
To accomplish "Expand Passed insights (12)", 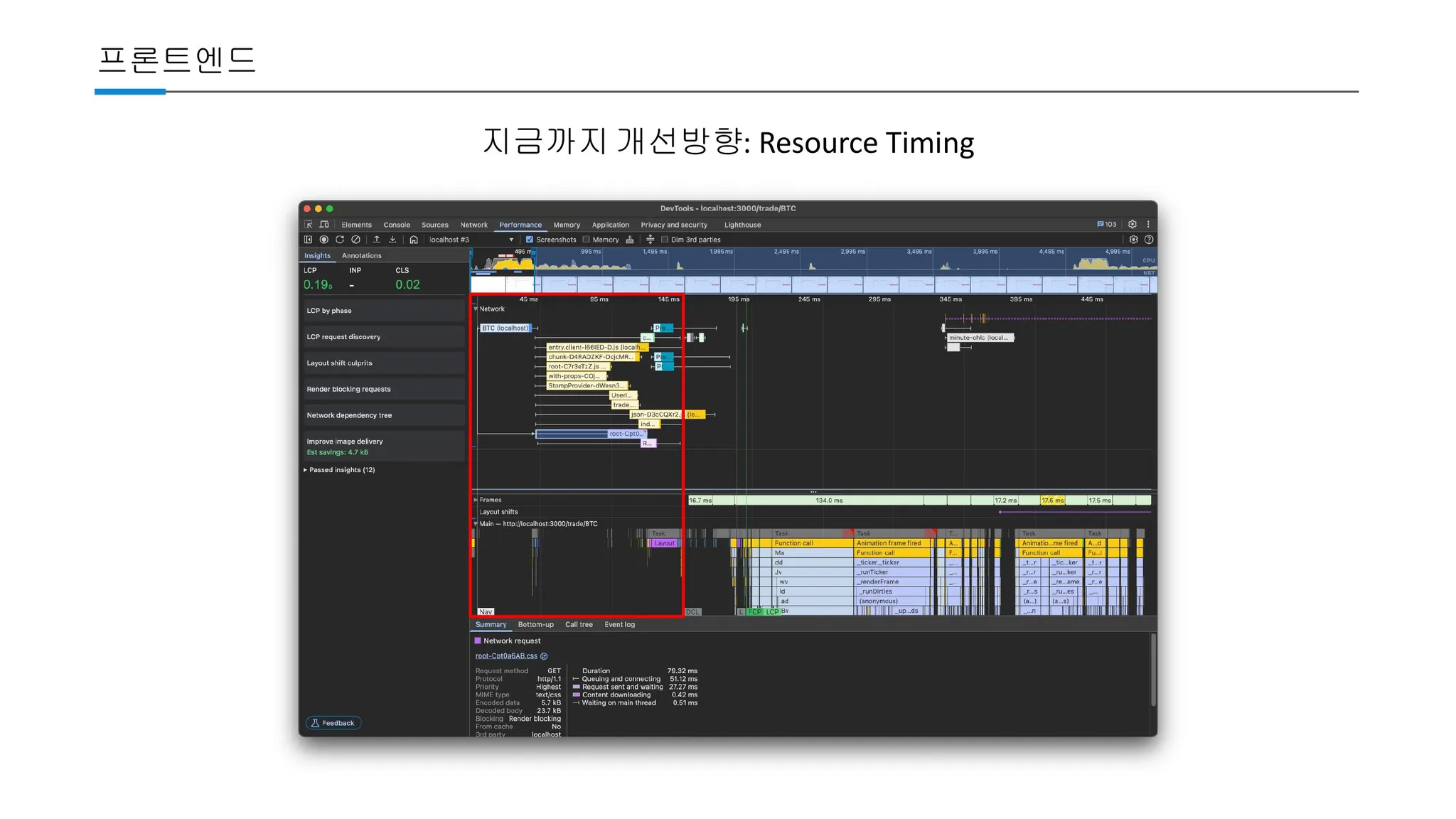I will coord(340,470).
